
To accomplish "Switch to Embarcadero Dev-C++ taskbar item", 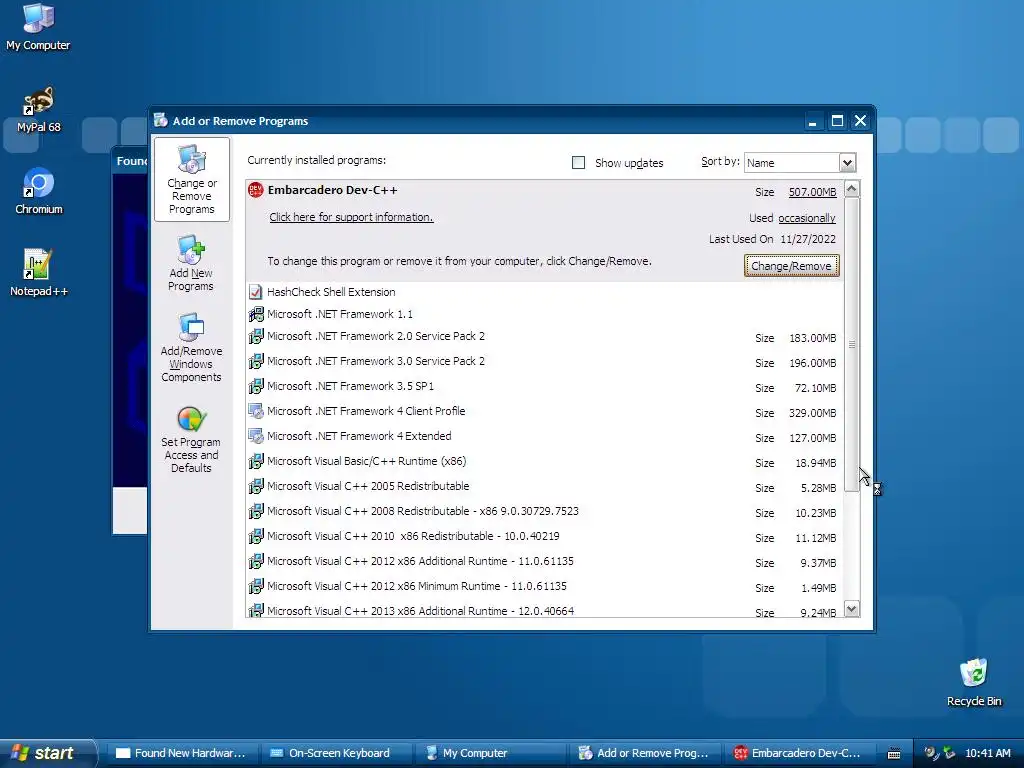I will click(797, 753).
